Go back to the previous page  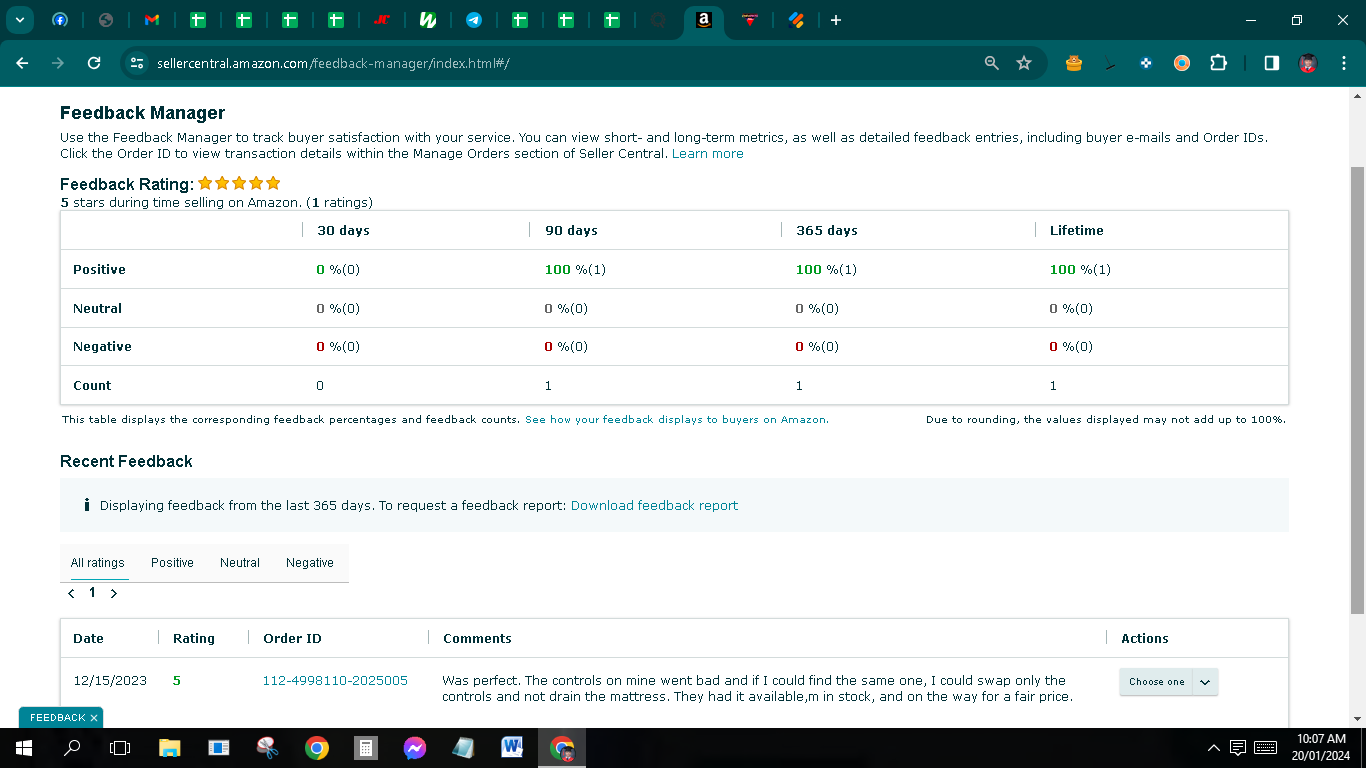pyautogui.click(x=22, y=63)
